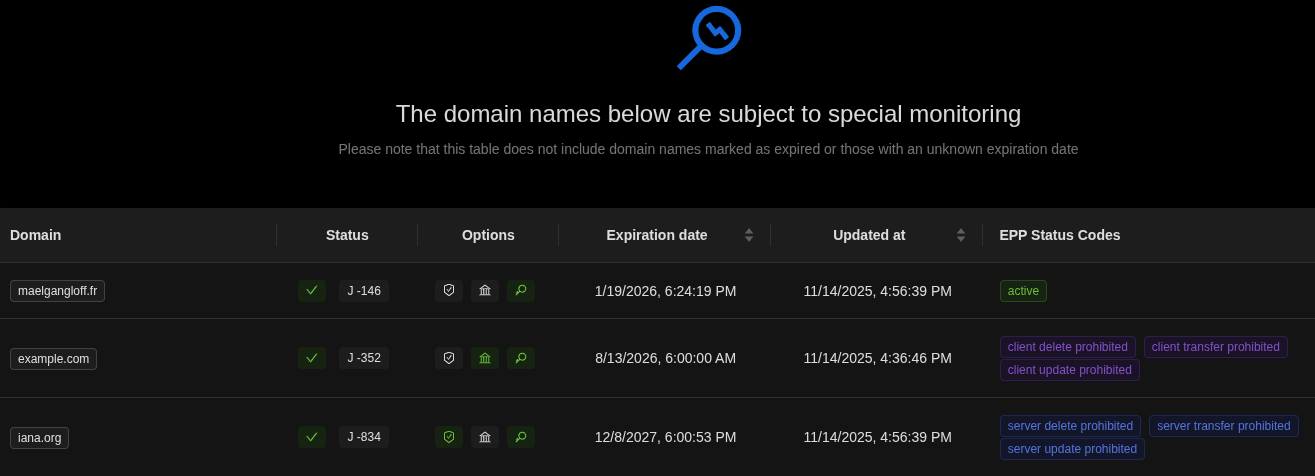Click the green checkmark status for example.com
1315x476 pixels.
pos(312,358)
